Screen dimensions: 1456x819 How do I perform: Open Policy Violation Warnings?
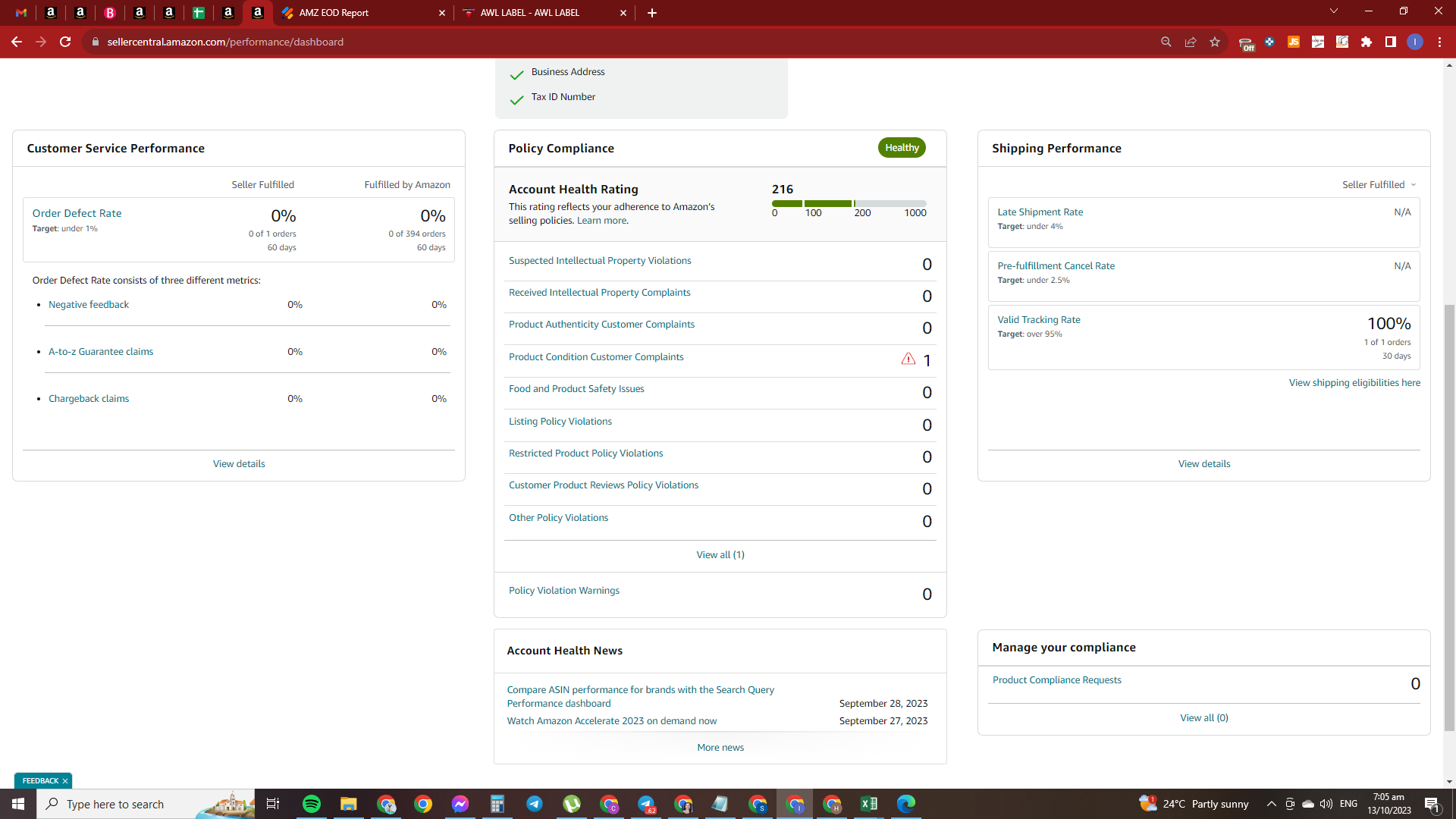coord(563,591)
